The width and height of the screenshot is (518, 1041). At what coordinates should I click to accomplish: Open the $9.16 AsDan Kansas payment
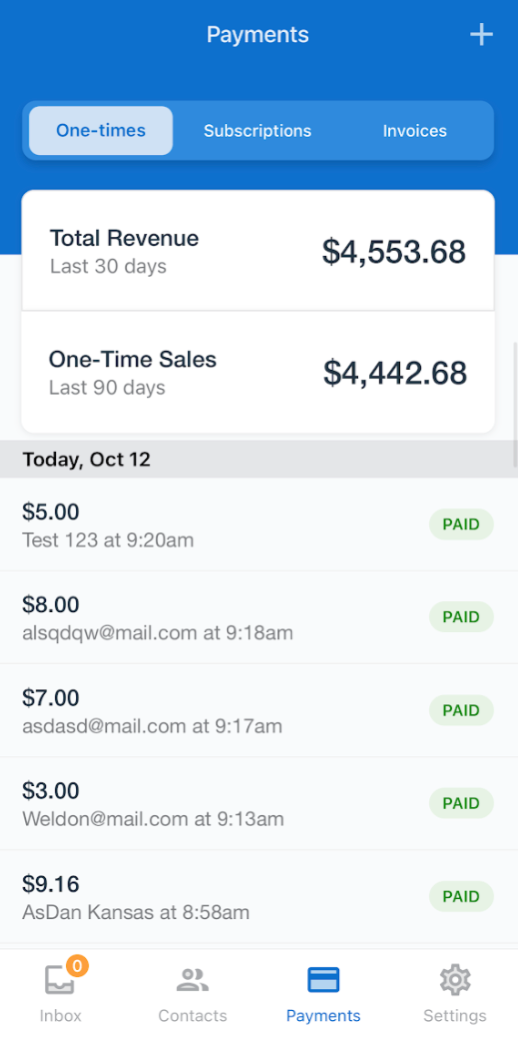258,897
